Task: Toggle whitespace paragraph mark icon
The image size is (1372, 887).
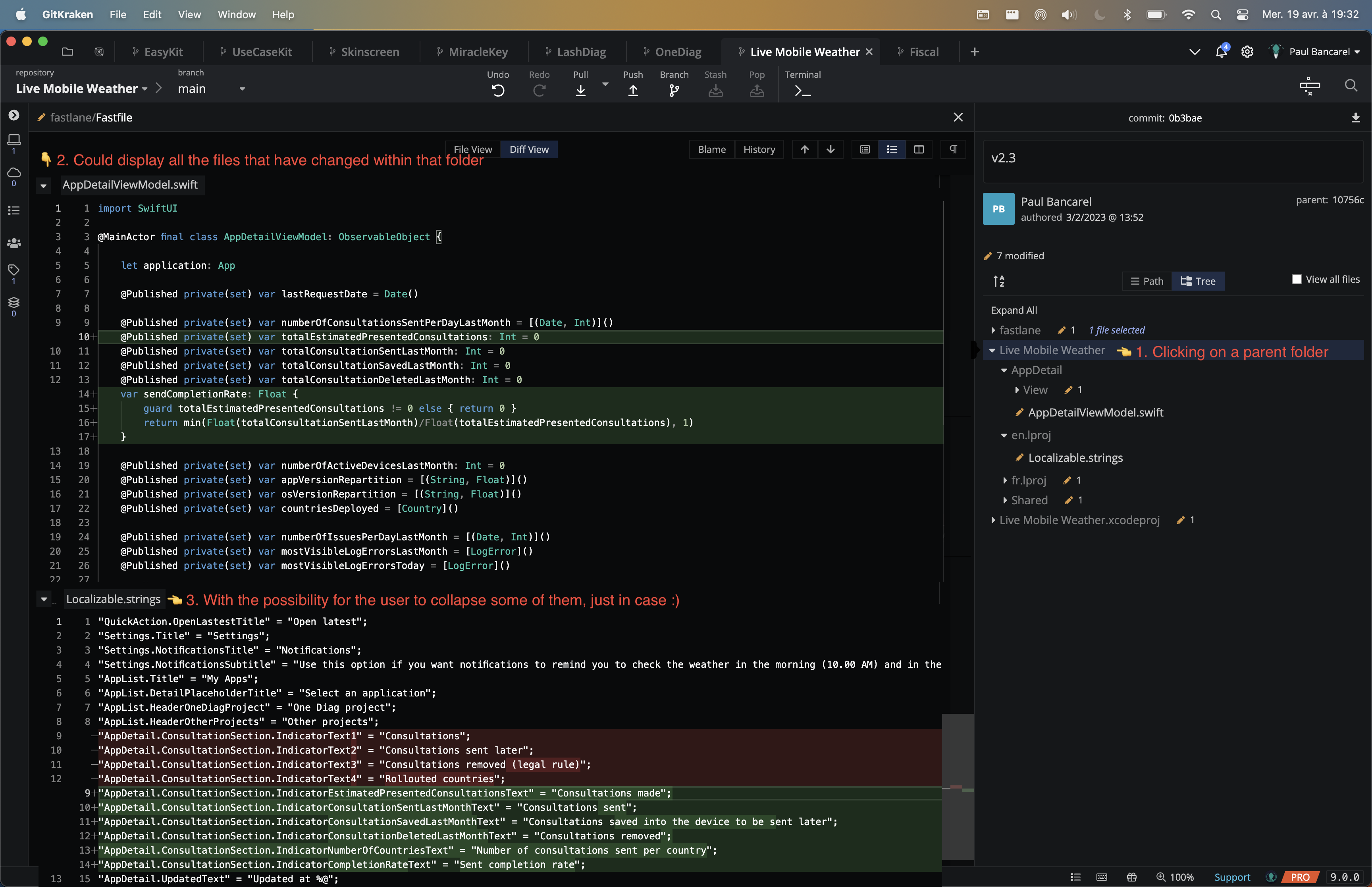Action: click(x=954, y=149)
